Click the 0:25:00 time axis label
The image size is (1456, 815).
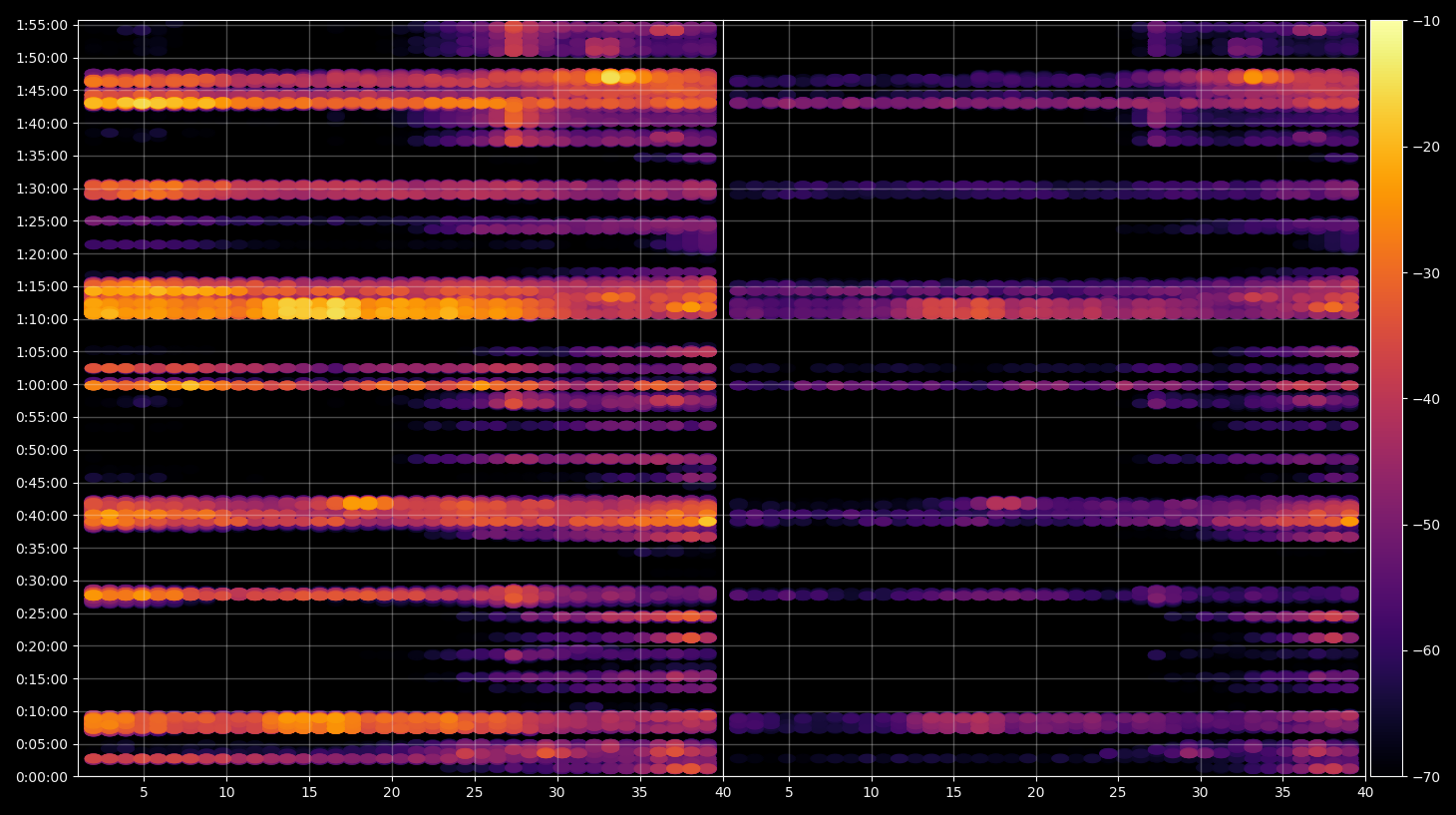pyautogui.click(x=42, y=613)
